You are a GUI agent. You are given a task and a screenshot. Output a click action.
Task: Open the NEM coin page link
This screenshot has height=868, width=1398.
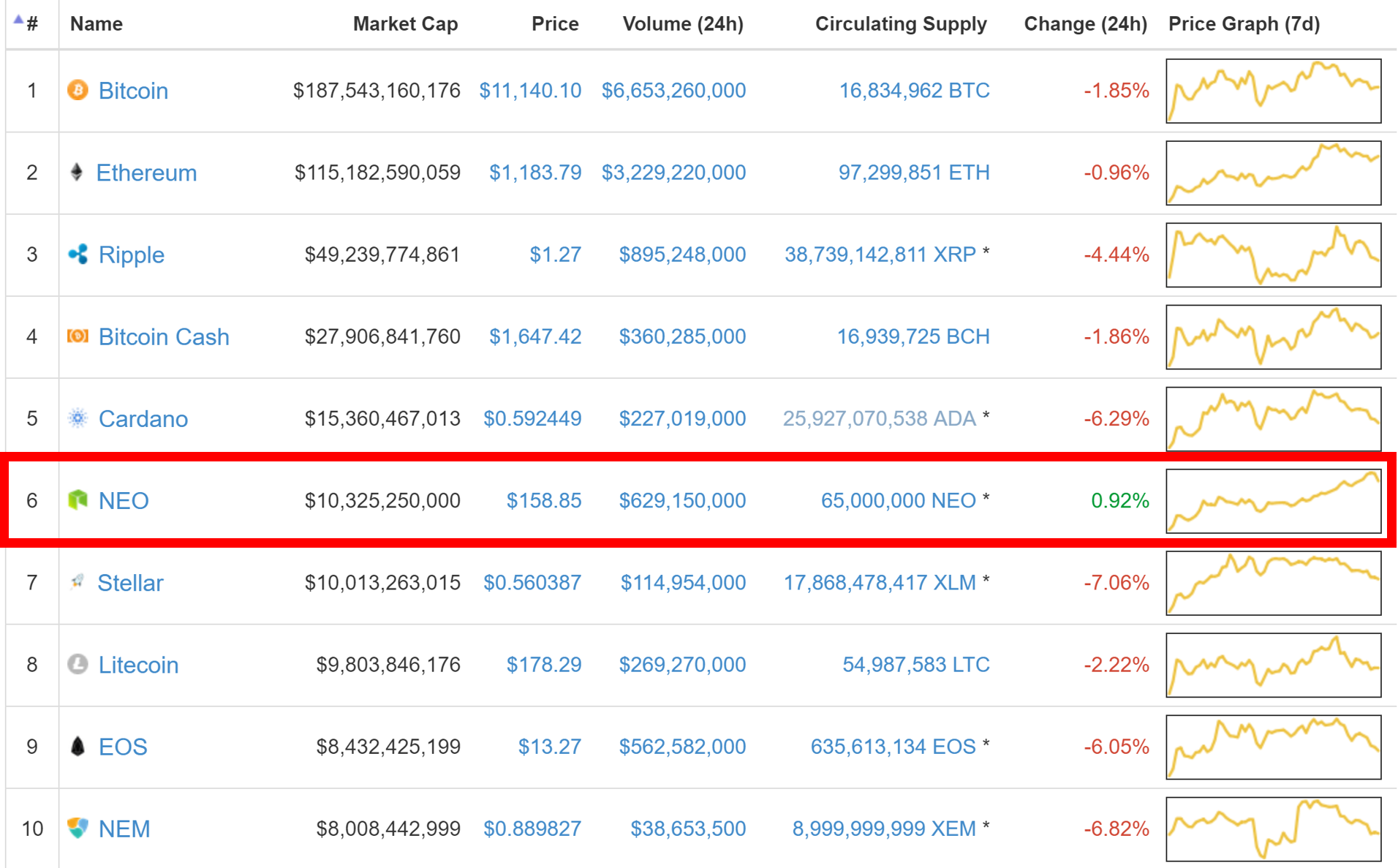[124, 829]
